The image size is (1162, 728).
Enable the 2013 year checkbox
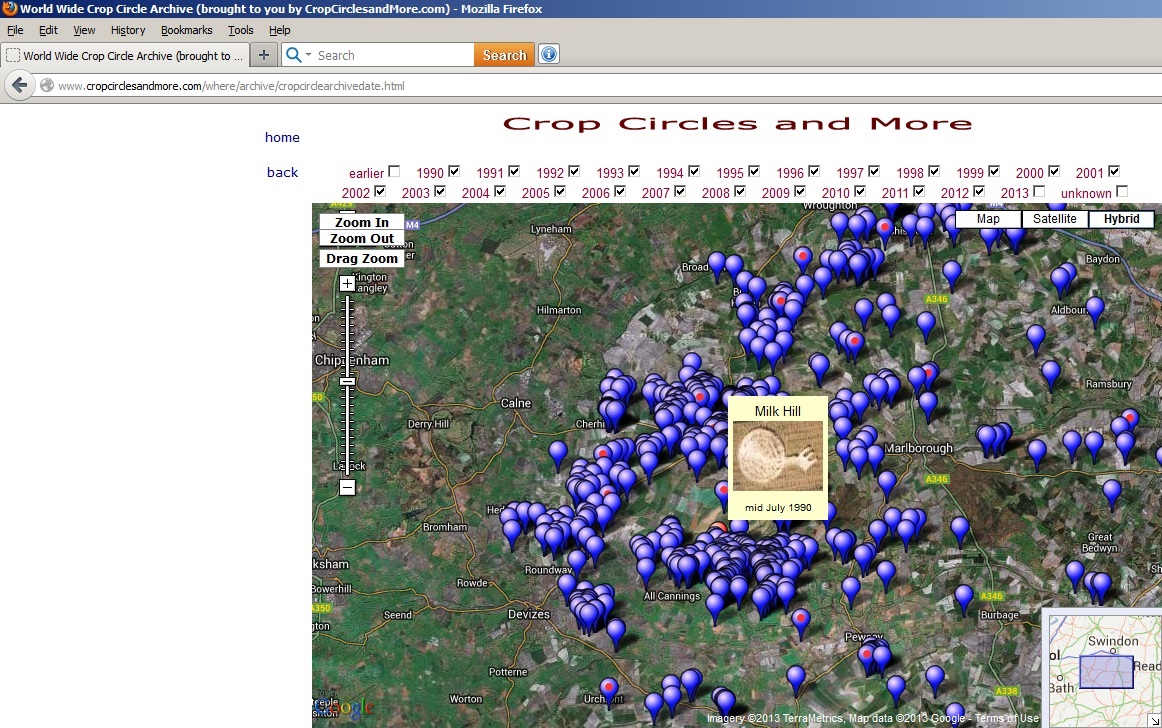coord(1039,191)
